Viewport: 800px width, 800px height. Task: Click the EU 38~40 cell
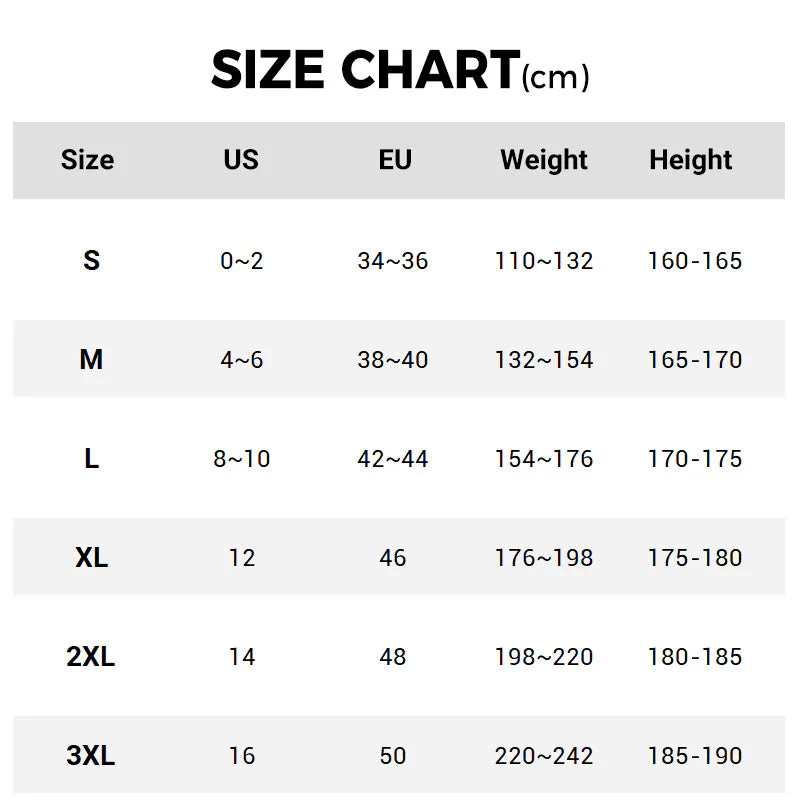tap(393, 360)
